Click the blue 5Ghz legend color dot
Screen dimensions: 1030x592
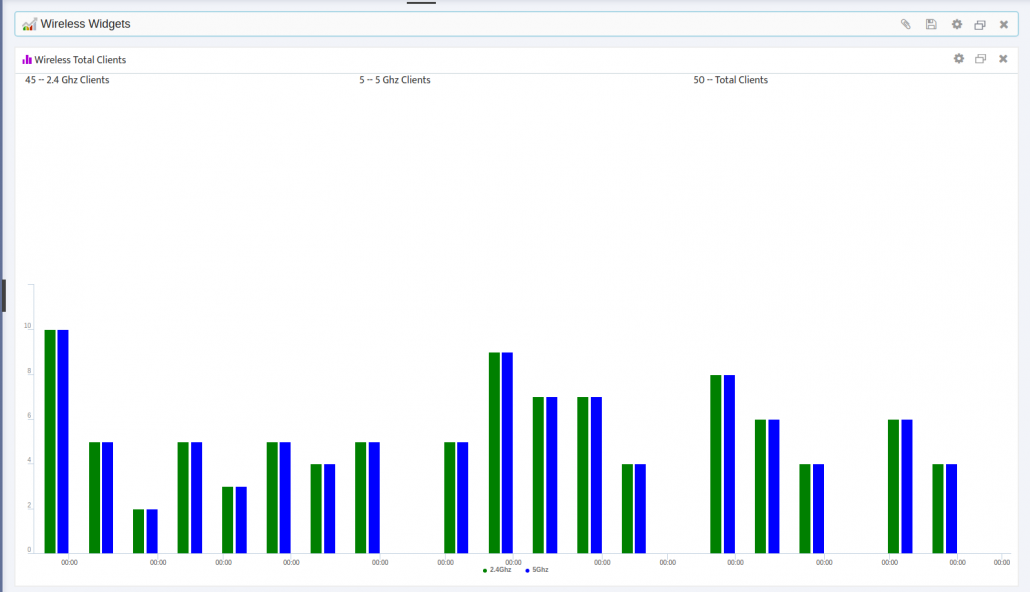525,568
